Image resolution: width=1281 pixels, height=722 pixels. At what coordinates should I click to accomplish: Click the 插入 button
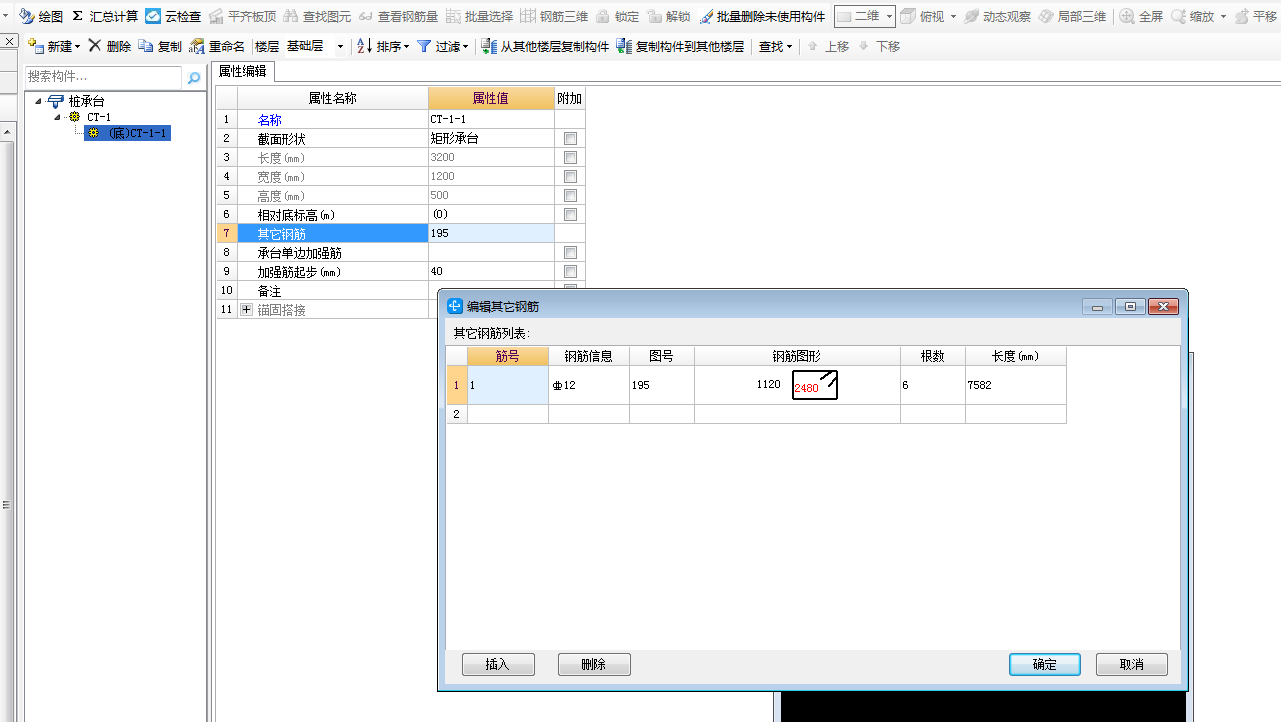click(x=498, y=665)
